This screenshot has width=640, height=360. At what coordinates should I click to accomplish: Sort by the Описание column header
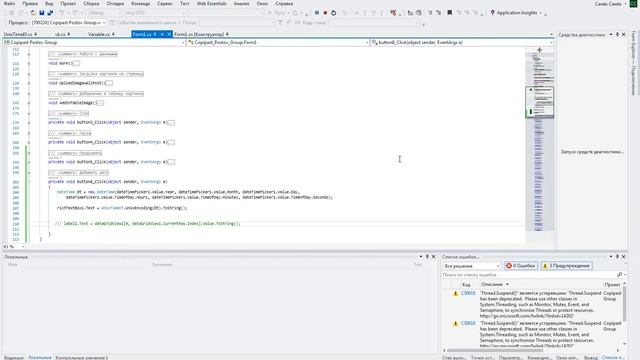tap(492, 284)
